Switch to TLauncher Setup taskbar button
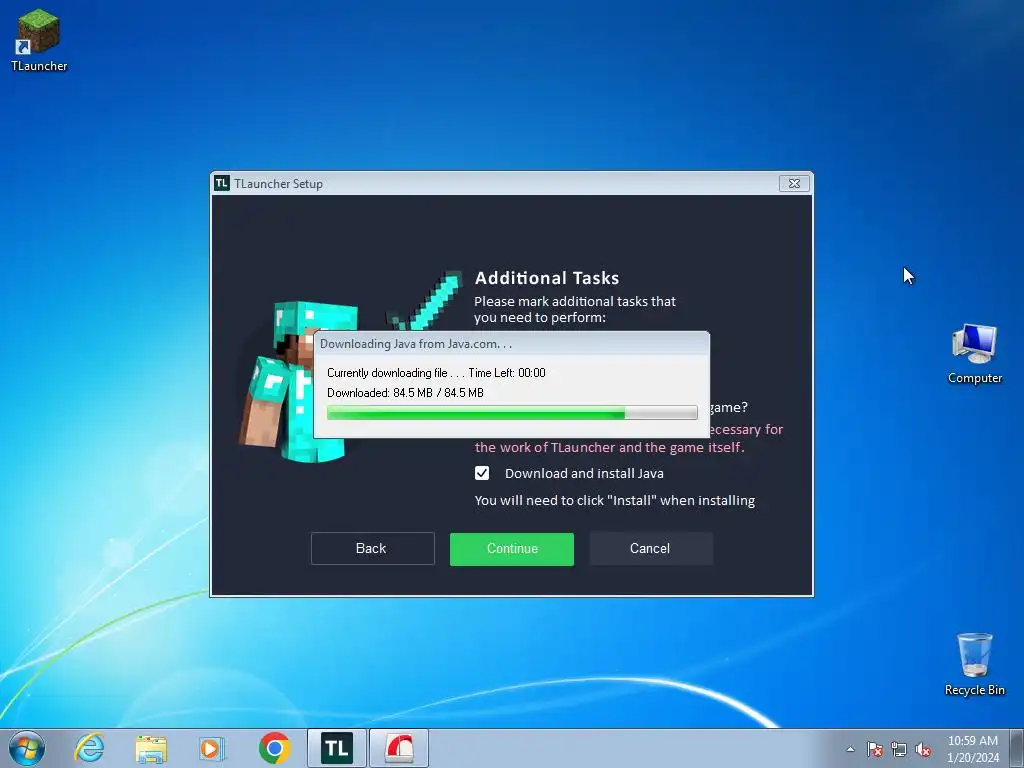 [x=337, y=748]
